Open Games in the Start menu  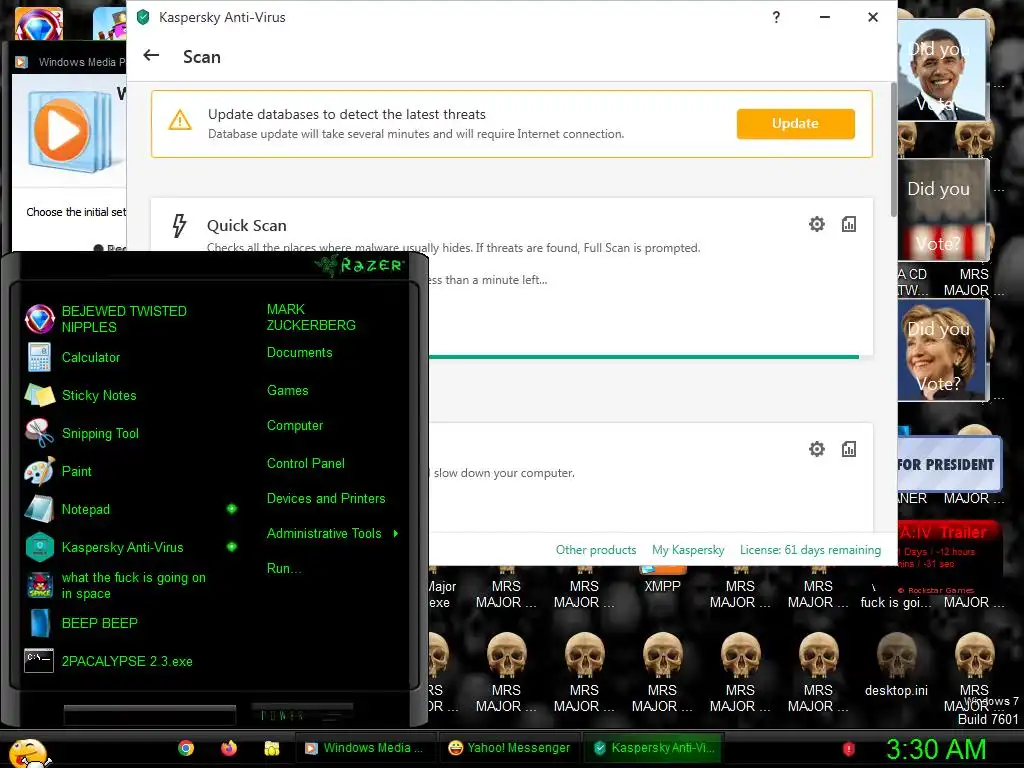287,391
